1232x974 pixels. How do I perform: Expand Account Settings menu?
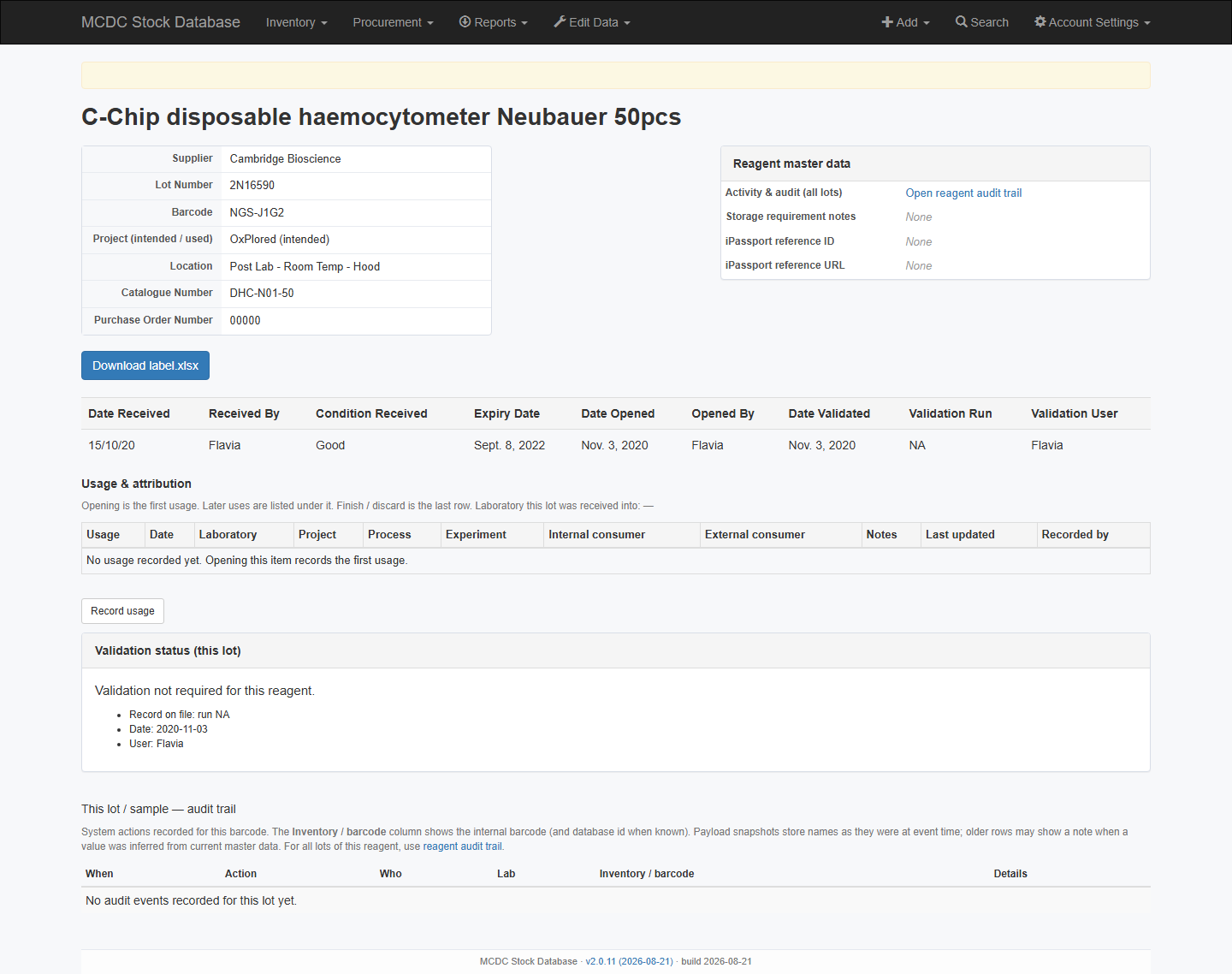coord(1093,22)
